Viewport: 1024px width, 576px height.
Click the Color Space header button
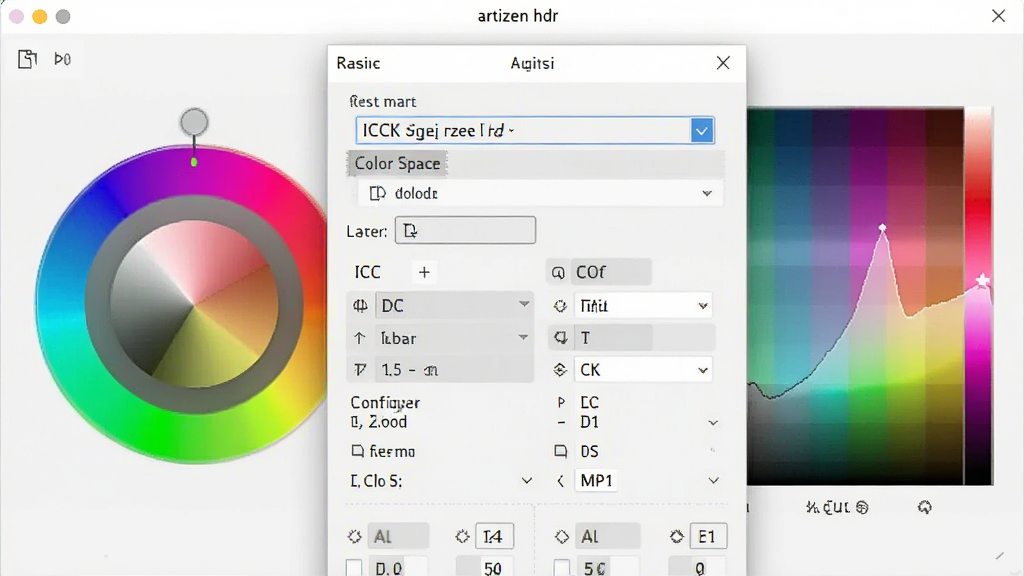pyautogui.click(x=397, y=163)
